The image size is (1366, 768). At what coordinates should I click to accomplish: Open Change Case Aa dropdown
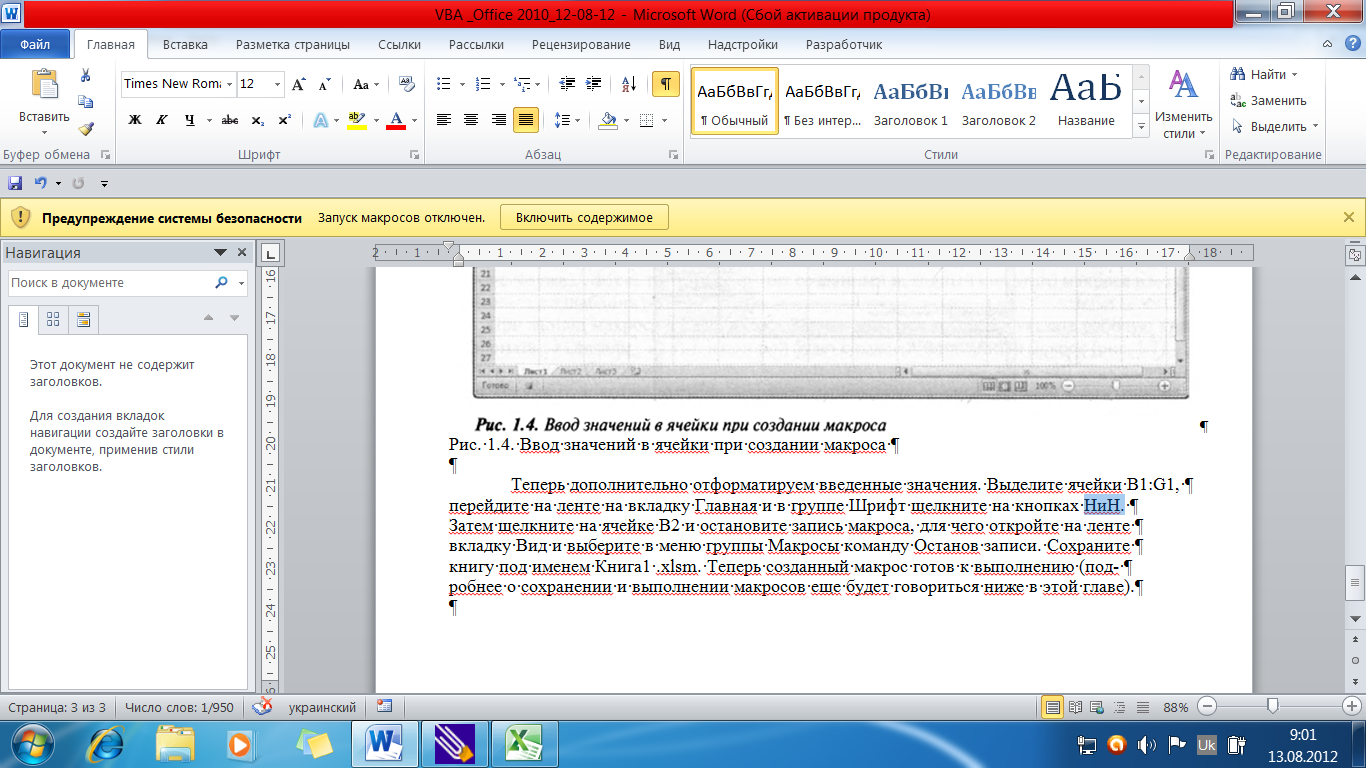[x=365, y=85]
